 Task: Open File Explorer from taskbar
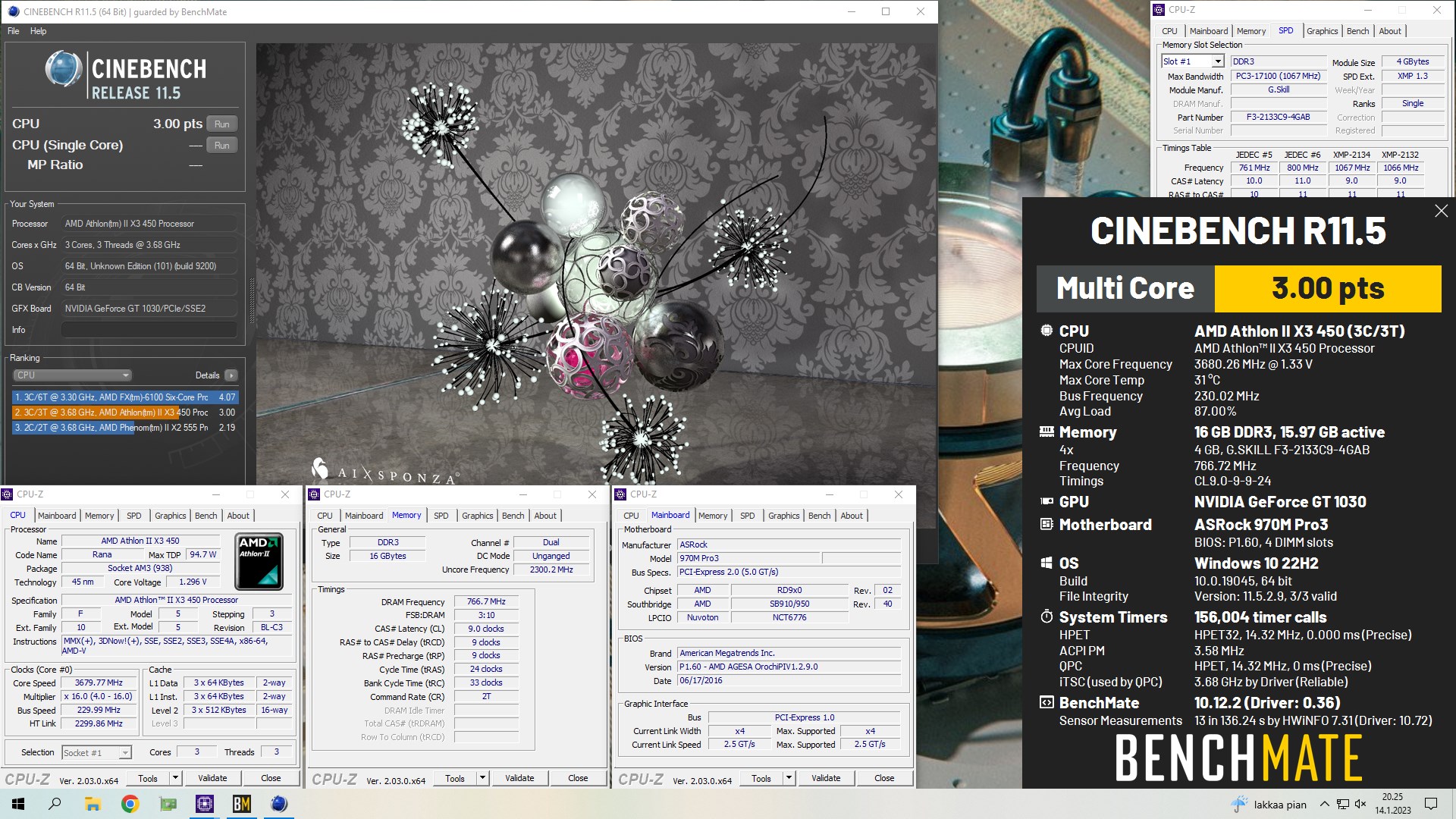[x=93, y=804]
